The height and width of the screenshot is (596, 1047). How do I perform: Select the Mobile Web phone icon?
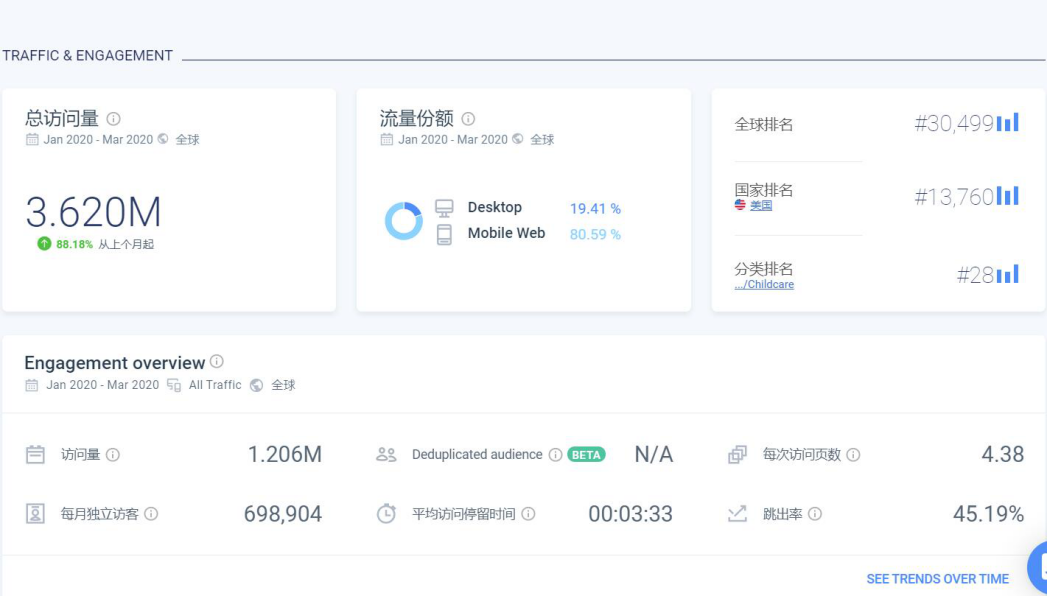442,232
